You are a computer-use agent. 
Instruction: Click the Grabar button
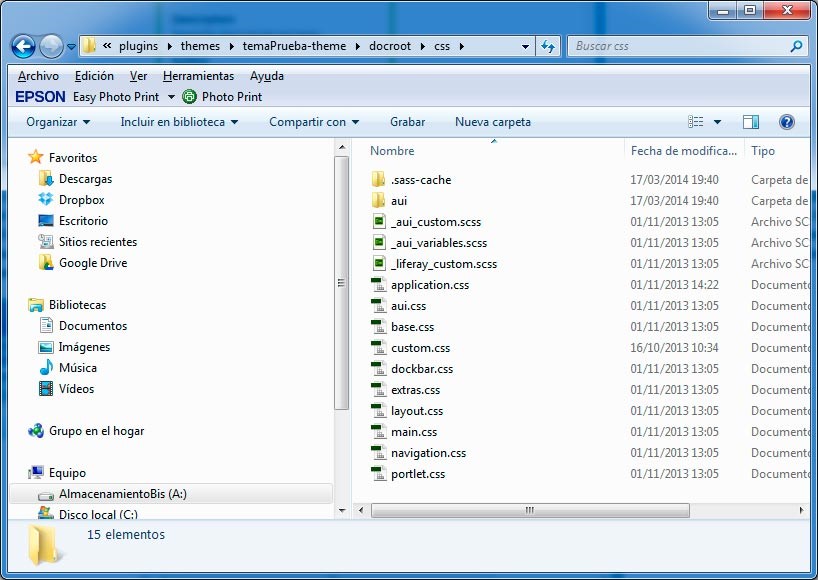pos(407,121)
